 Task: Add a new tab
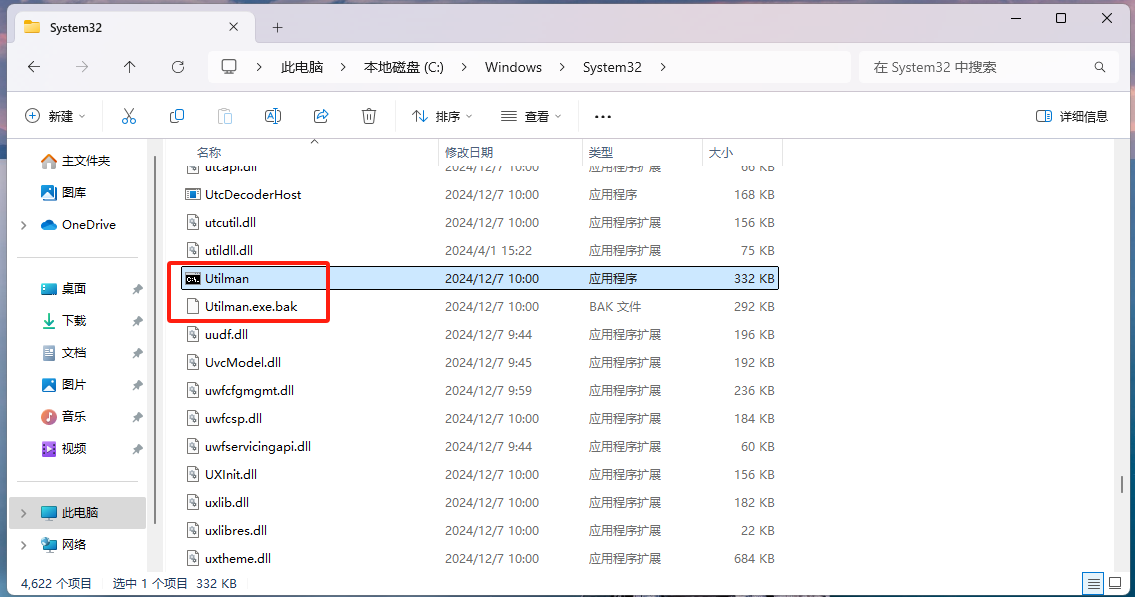click(x=277, y=27)
